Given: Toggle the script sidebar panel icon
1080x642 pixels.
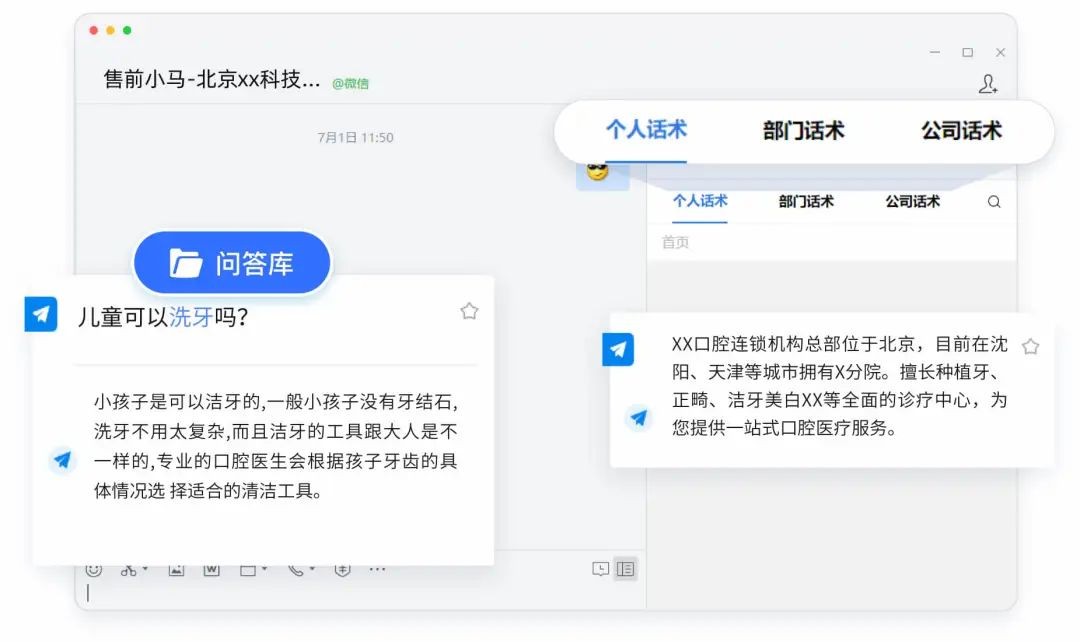Looking at the screenshot, I should tap(625, 569).
